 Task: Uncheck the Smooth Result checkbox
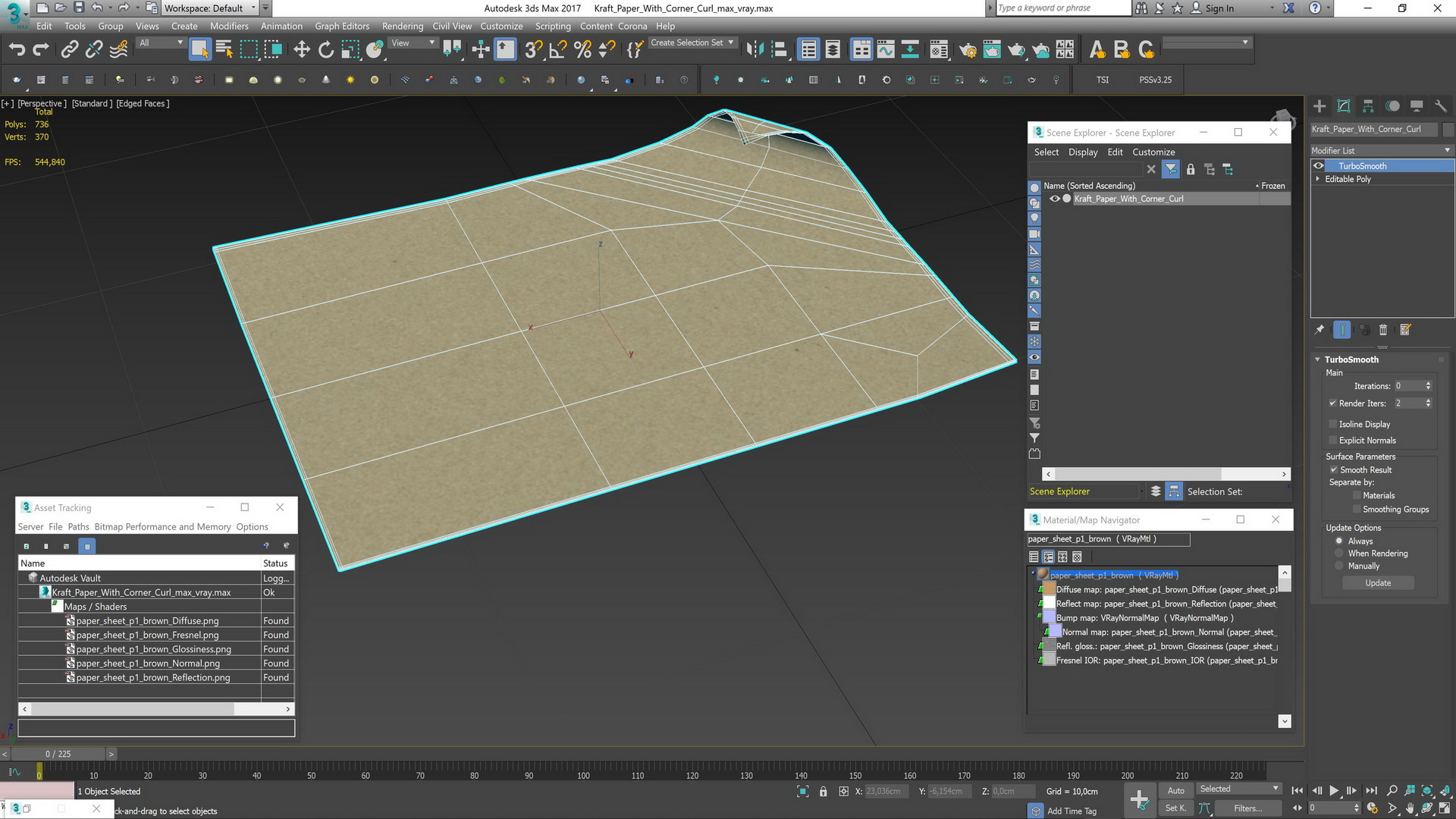[1332, 469]
